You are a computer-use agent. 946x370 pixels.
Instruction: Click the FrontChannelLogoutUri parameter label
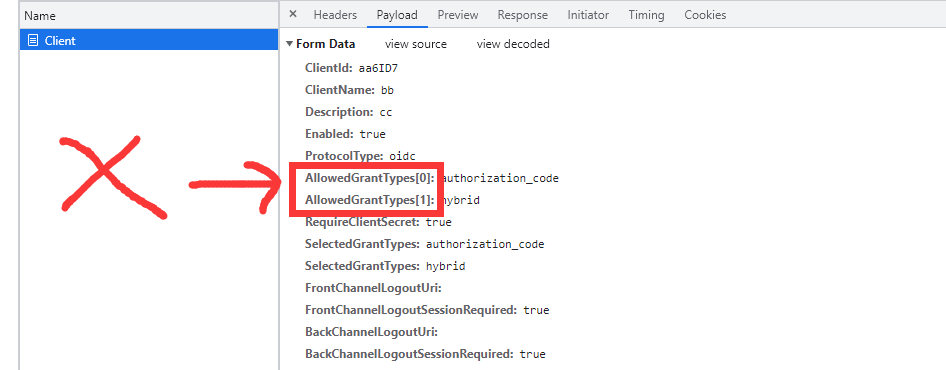[374, 288]
